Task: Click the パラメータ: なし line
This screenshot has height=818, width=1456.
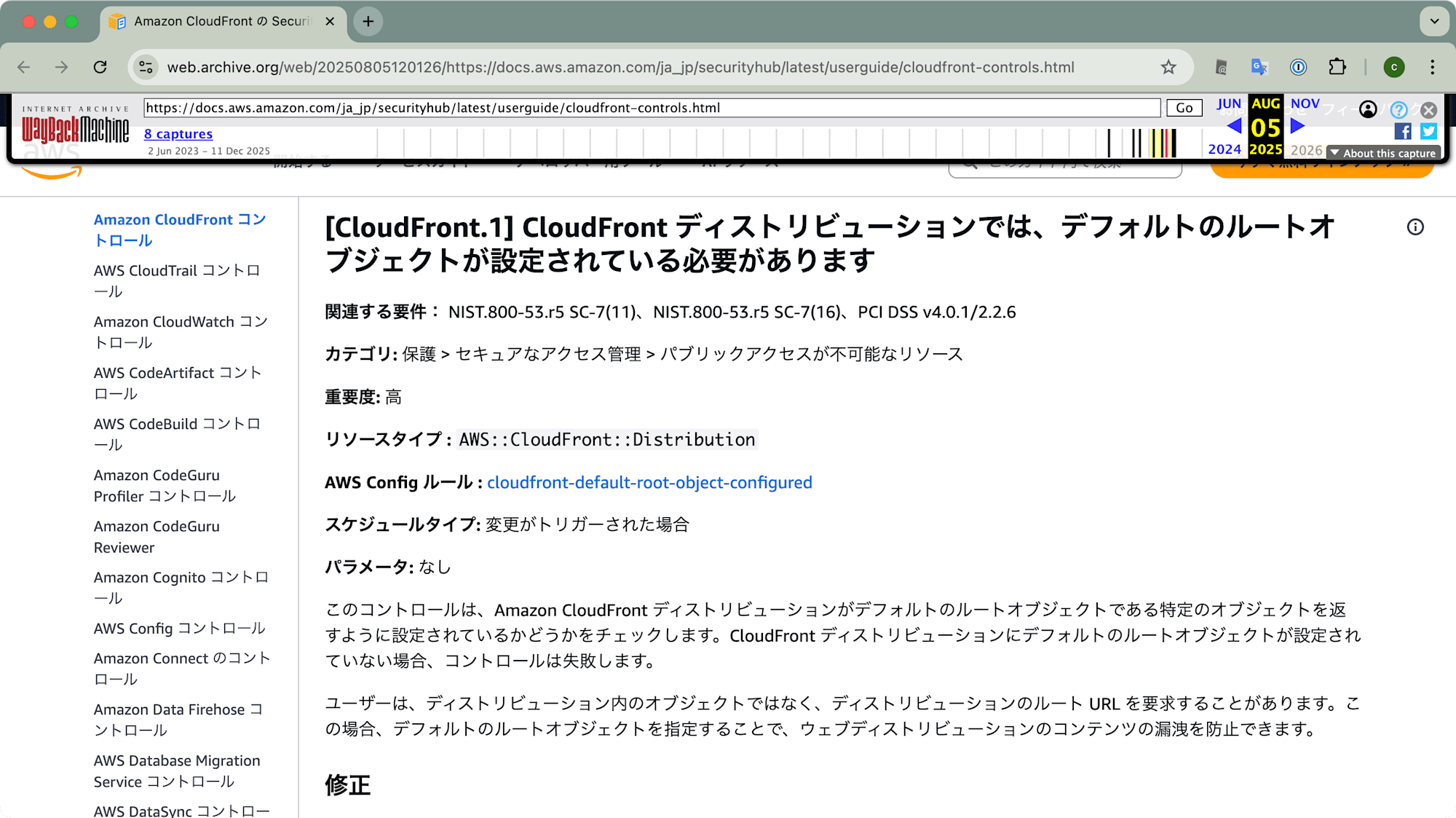Action: pos(388,567)
